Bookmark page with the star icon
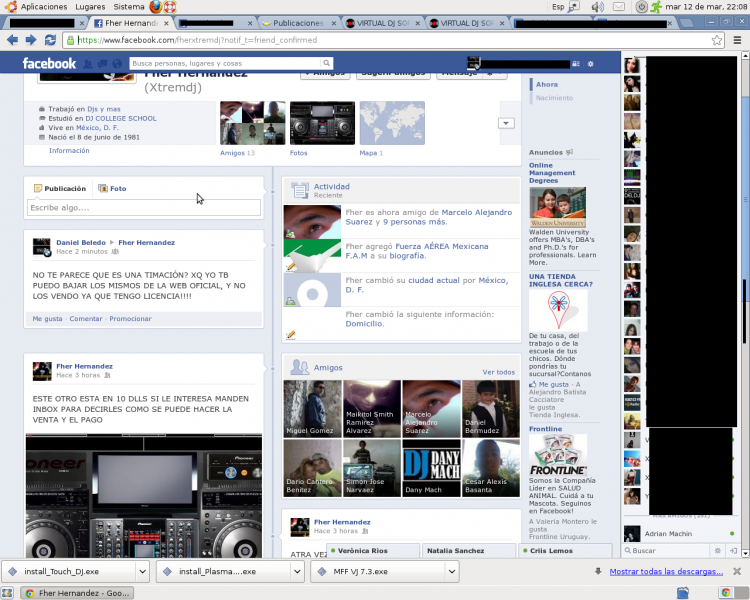This screenshot has height=600, width=750. tap(717, 40)
